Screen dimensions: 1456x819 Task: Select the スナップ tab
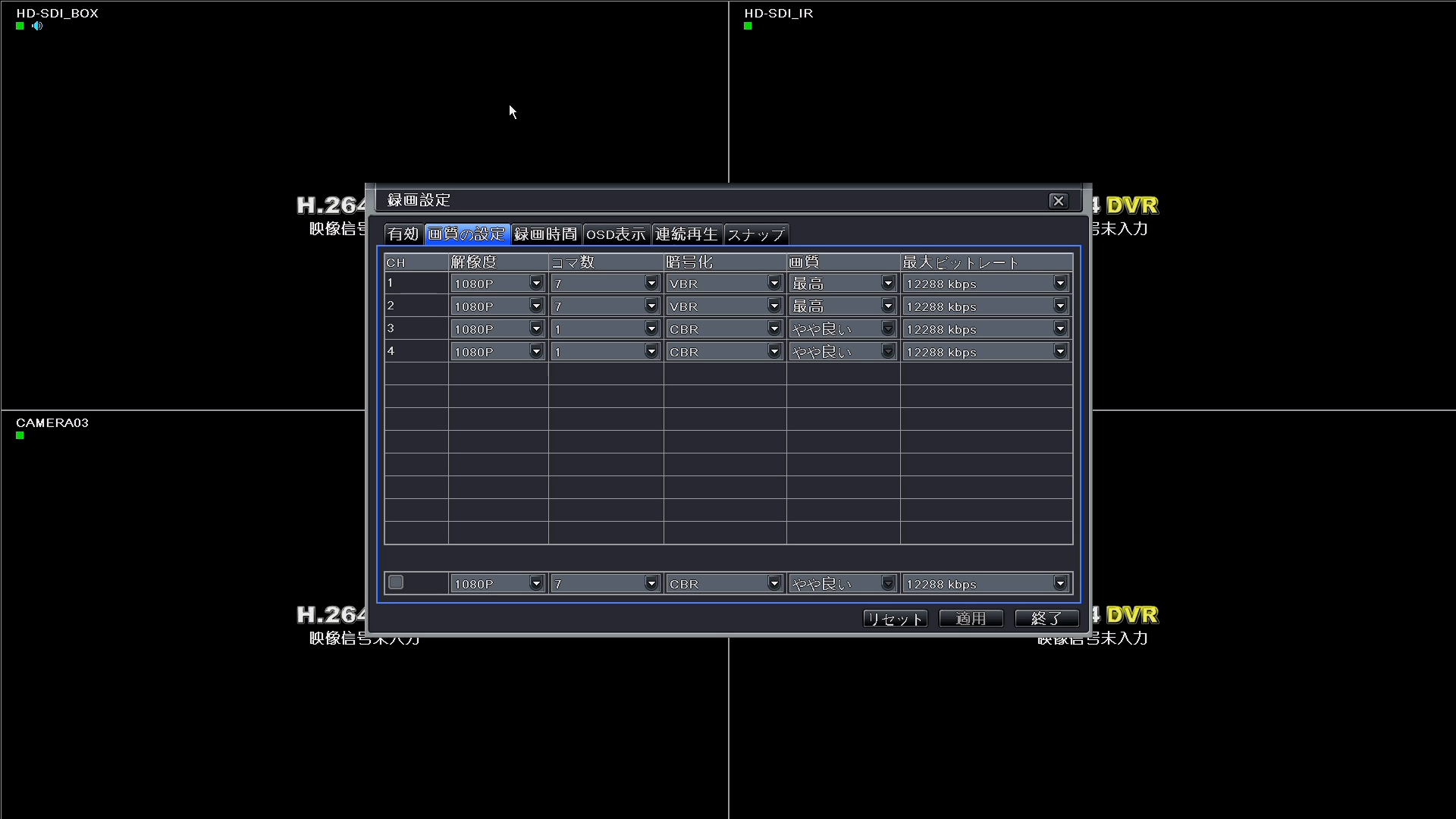[x=755, y=234]
